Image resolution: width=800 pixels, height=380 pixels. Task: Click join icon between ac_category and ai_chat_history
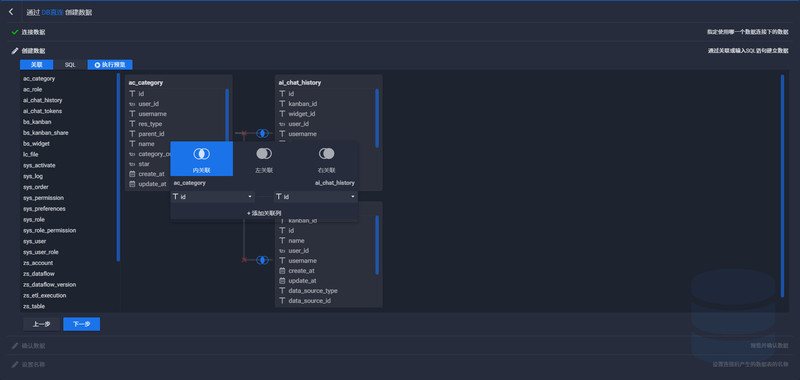(x=262, y=133)
